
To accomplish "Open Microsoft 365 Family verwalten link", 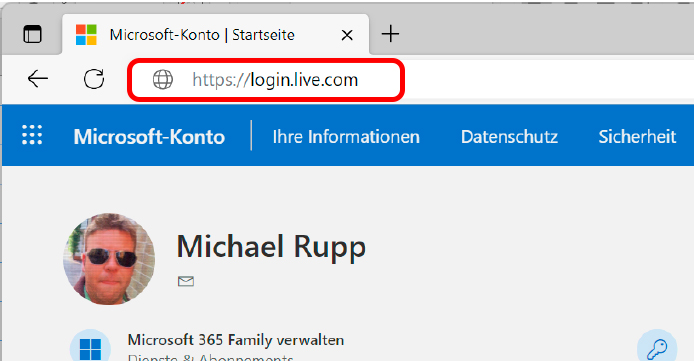I will (x=236, y=340).
